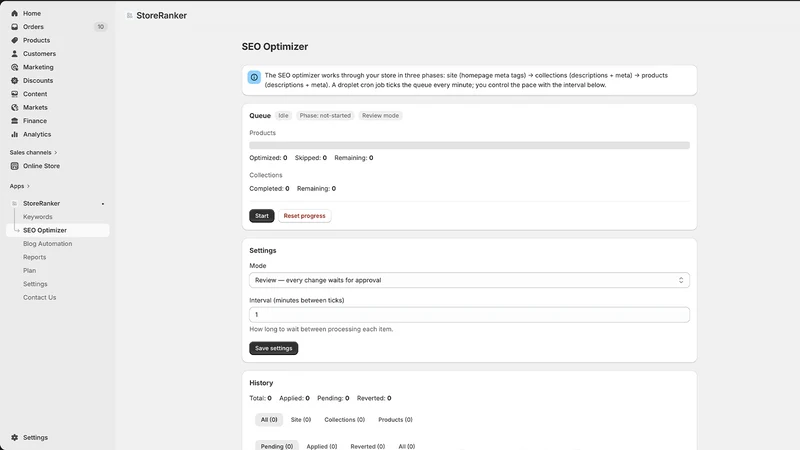Screen dimensions: 800x450
Task: Click the StoreRanker app icon in sidebar
Action: [x=14, y=203]
